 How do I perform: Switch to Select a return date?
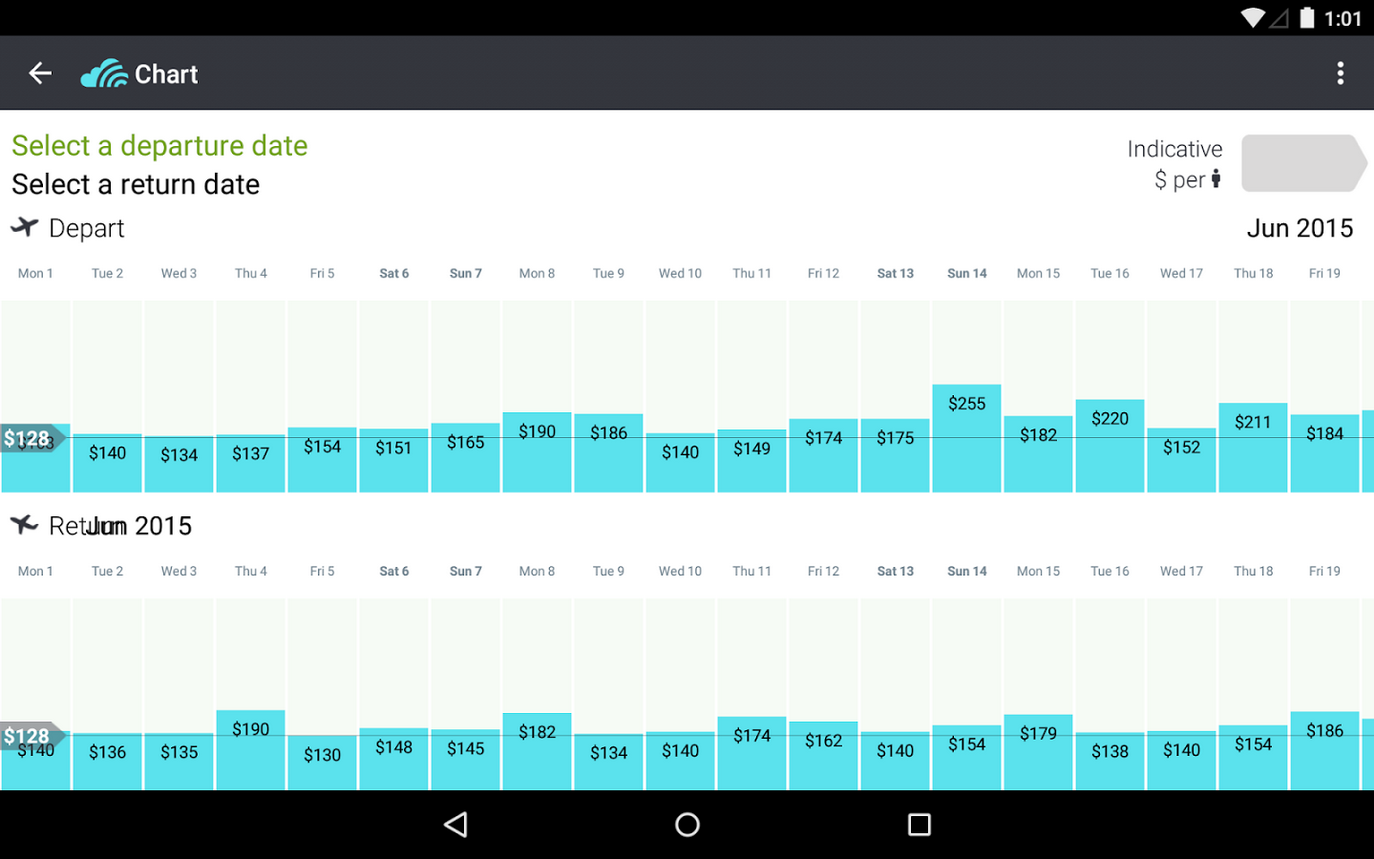[x=135, y=185]
